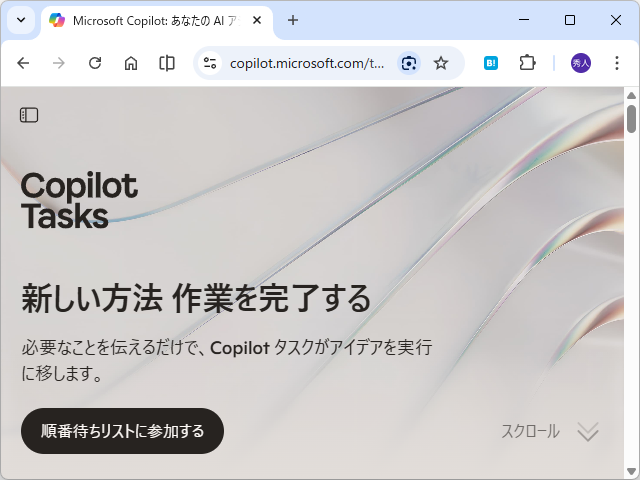This screenshot has height=480, width=640.
Task: Minimize the Chrome window
Action: [x=524, y=20]
